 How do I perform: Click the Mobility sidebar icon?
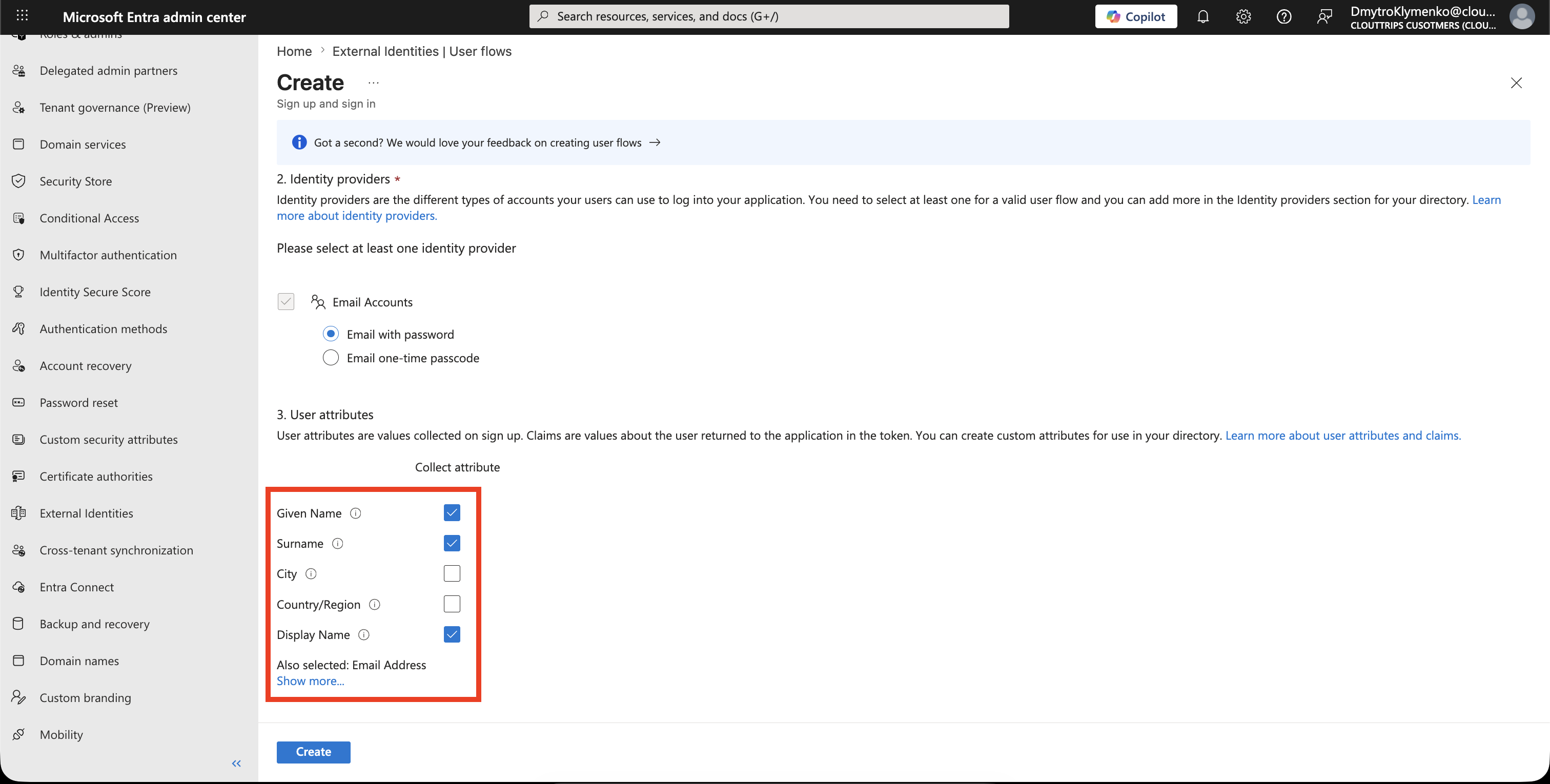tap(18, 735)
